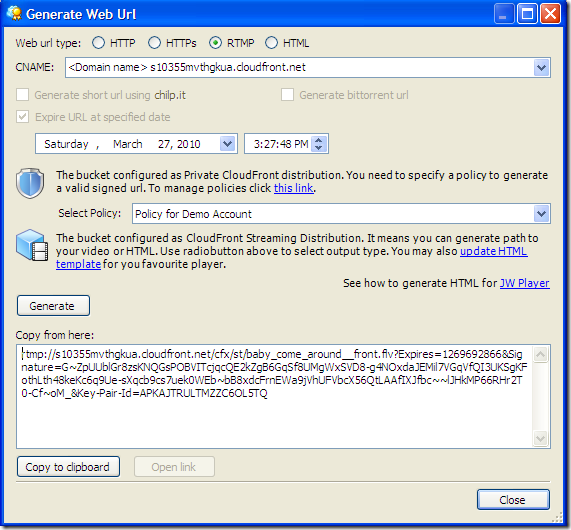Expand the CNAME domain name dropdown
Image resolution: width=571 pixels, height=530 pixels.
pyautogui.click(x=542, y=68)
